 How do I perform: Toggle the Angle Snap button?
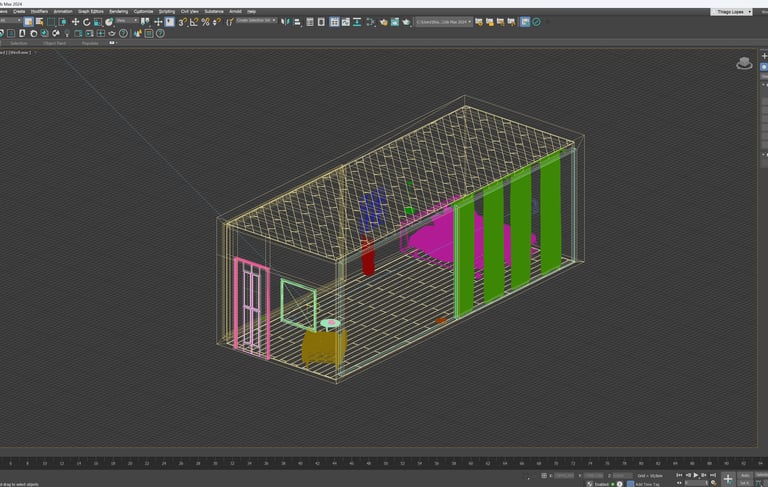coord(194,21)
